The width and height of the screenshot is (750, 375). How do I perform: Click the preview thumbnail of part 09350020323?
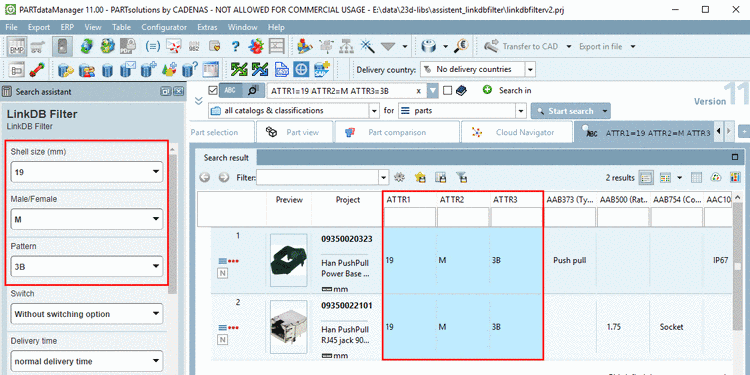pos(288,260)
